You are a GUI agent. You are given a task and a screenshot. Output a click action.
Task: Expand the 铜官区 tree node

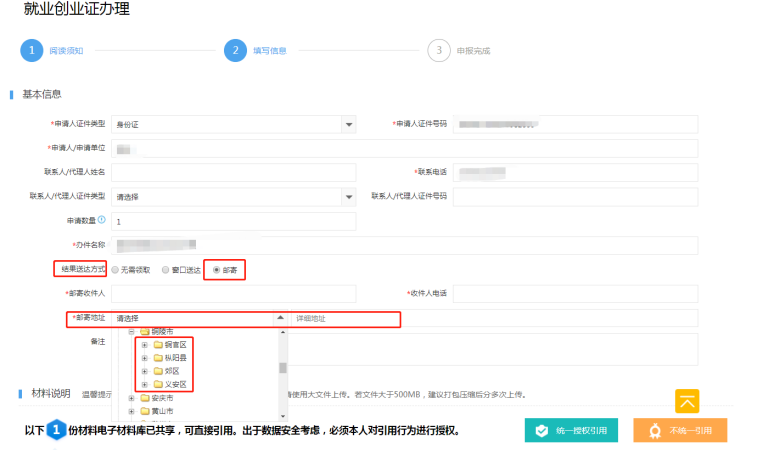point(145,345)
